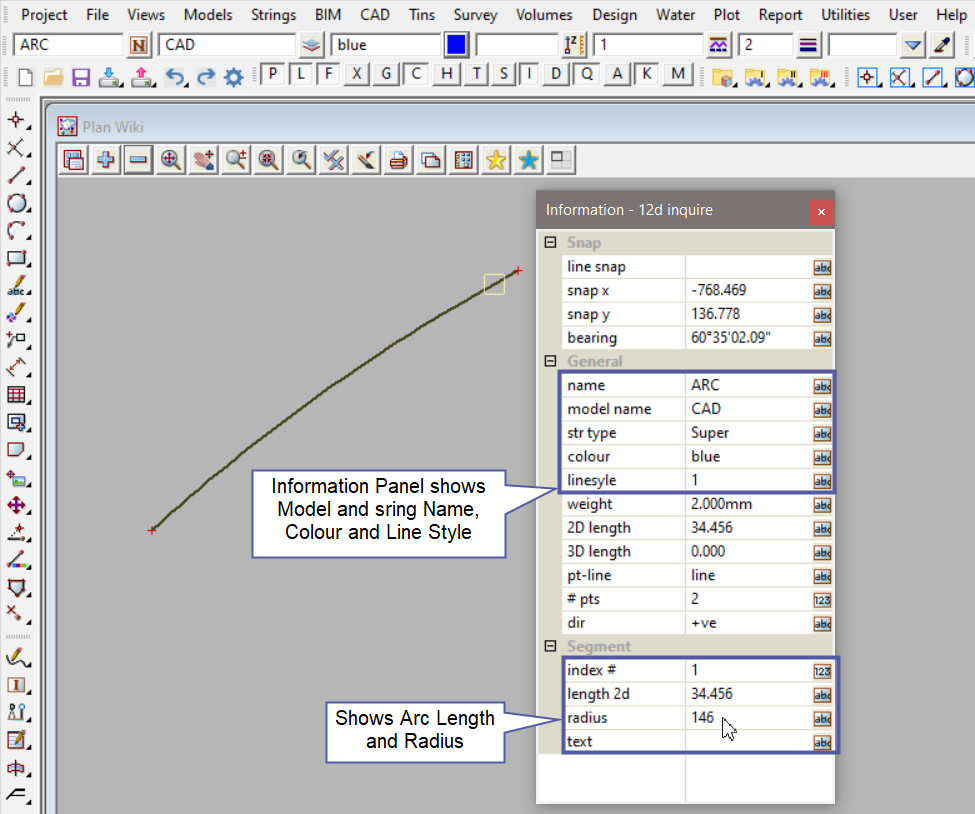
Task: Open the Survey menu
Action: click(x=475, y=15)
